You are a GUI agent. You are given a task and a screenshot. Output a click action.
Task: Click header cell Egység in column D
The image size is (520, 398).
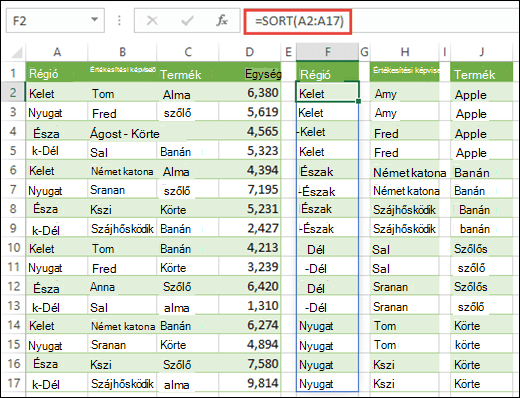coord(250,72)
